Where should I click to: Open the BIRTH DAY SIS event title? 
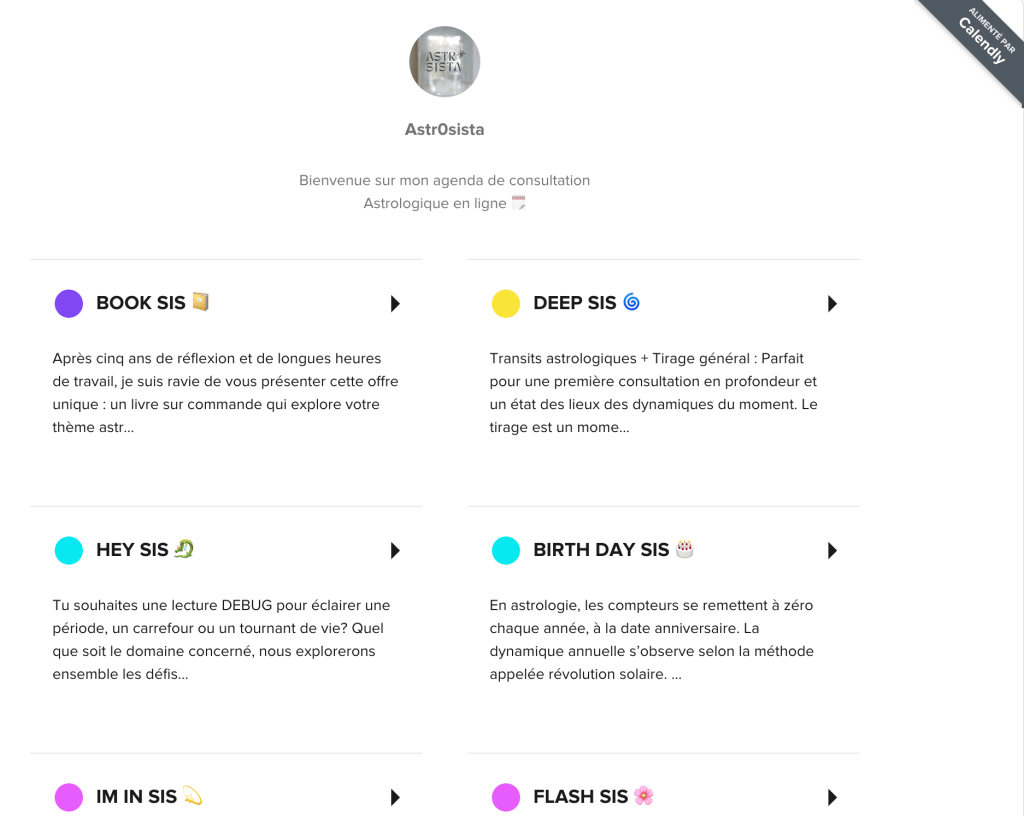pyautogui.click(x=601, y=550)
